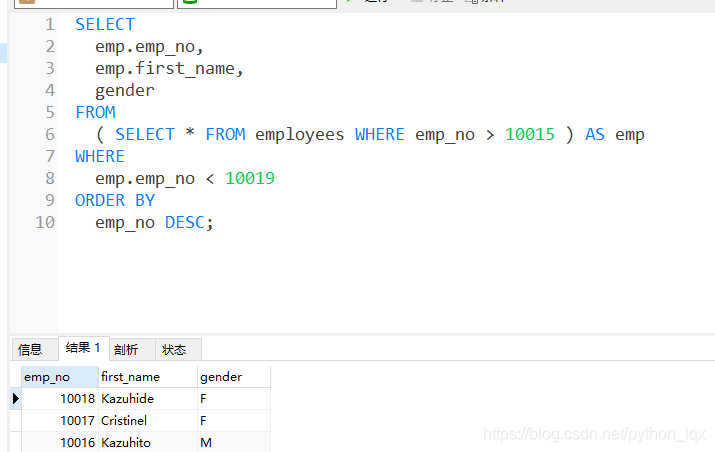This screenshot has height=452, width=715.
Task: Select the cell containing 10017
Action: [60, 421]
